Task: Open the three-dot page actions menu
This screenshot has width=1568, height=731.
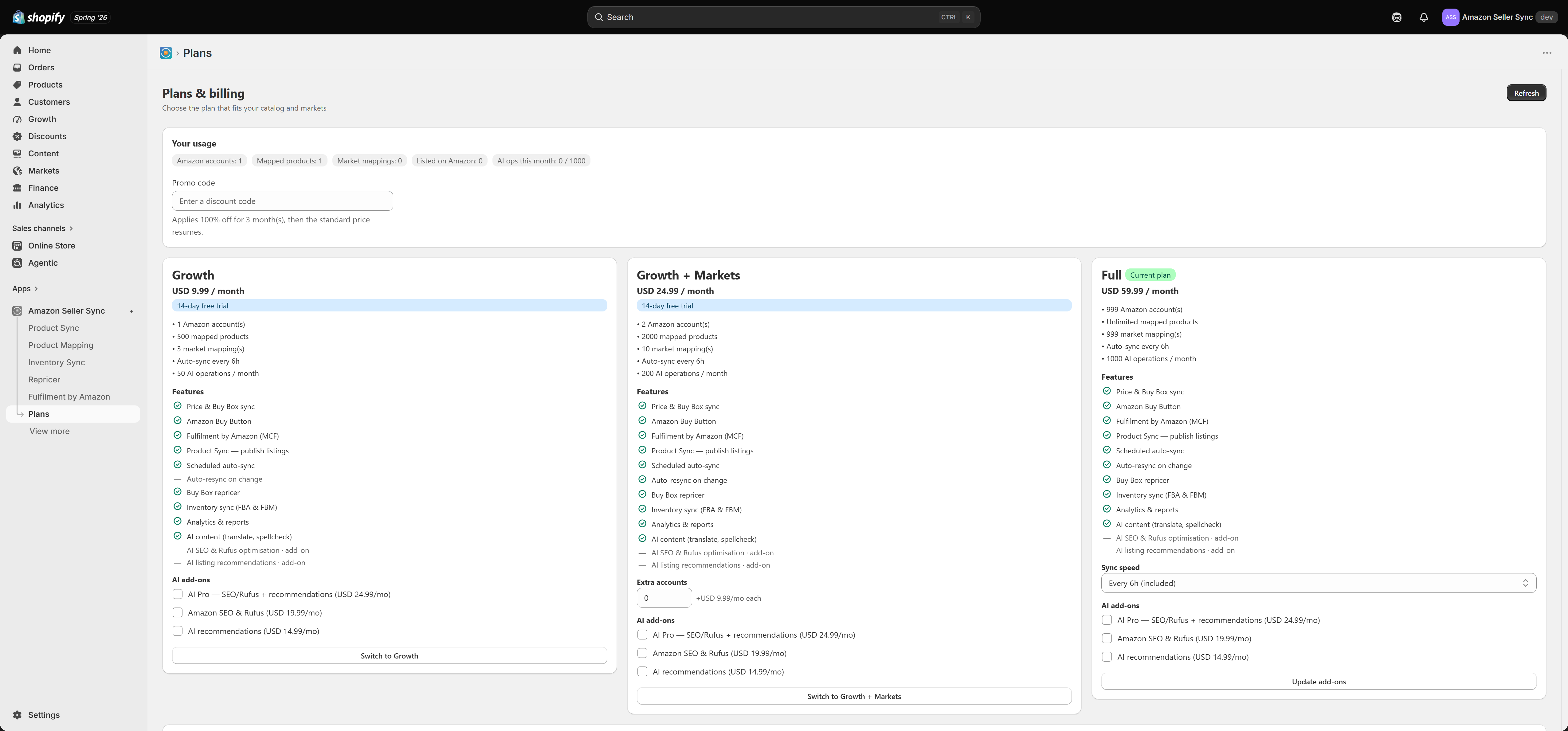Action: pyautogui.click(x=1547, y=53)
